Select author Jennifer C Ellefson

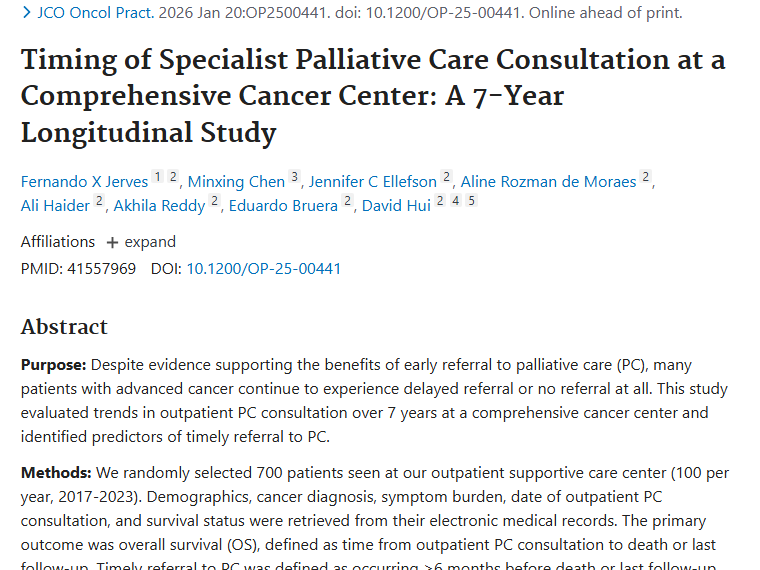pos(372,181)
